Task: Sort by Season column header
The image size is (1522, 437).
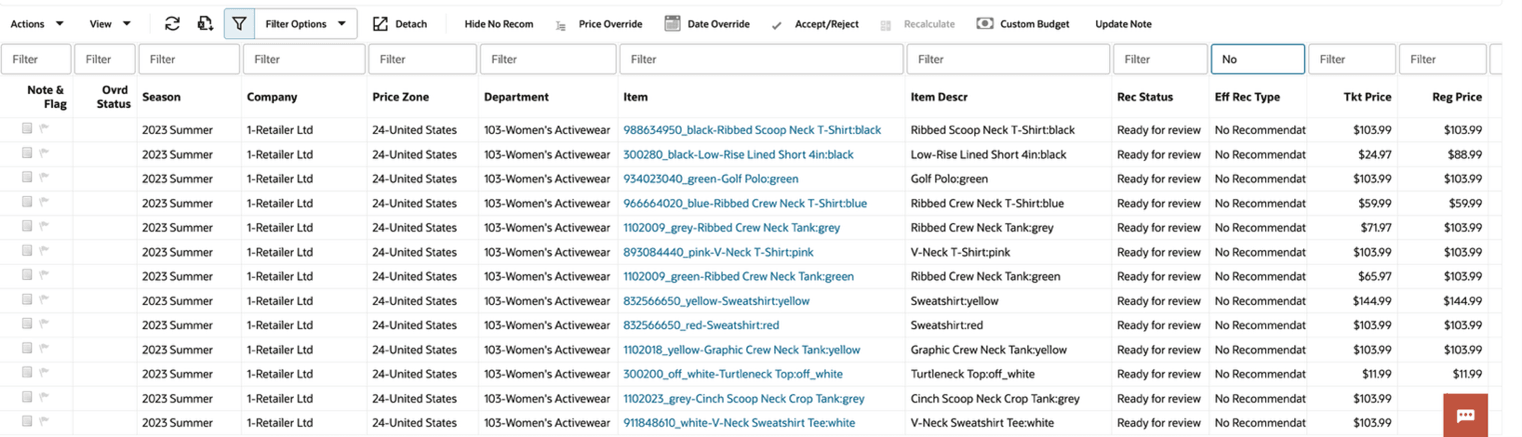Action: [161, 97]
